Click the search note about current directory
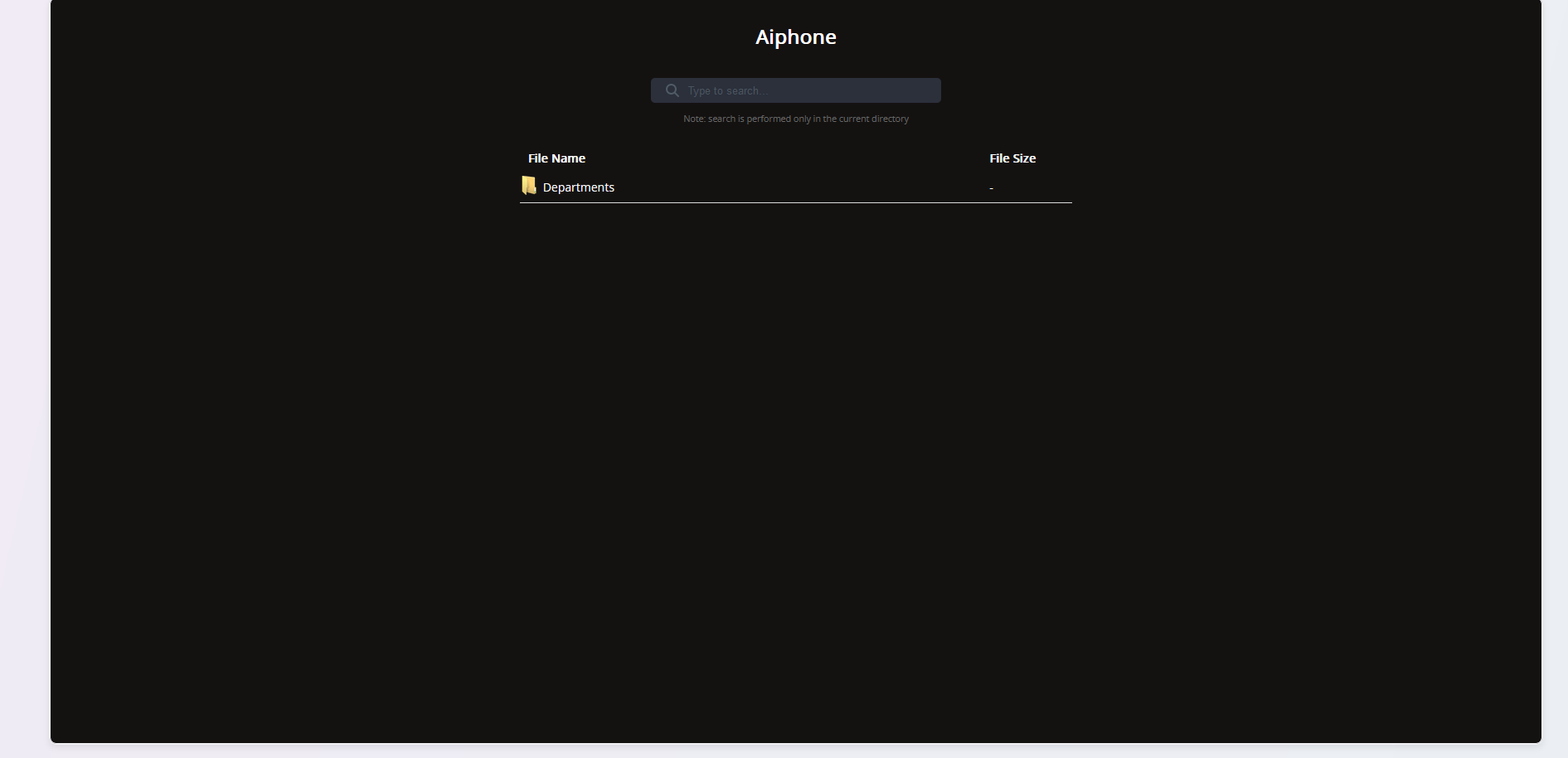This screenshot has height=758, width=1568. (x=795, y=119)
